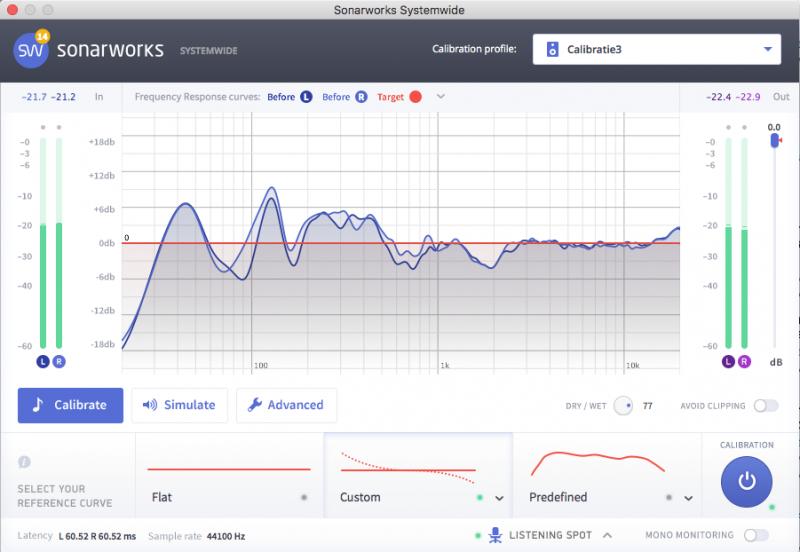Viewport: 800px width, 552px height.
Task: Click the Flat curve radio dot
Action: click(x=304, y=497)
